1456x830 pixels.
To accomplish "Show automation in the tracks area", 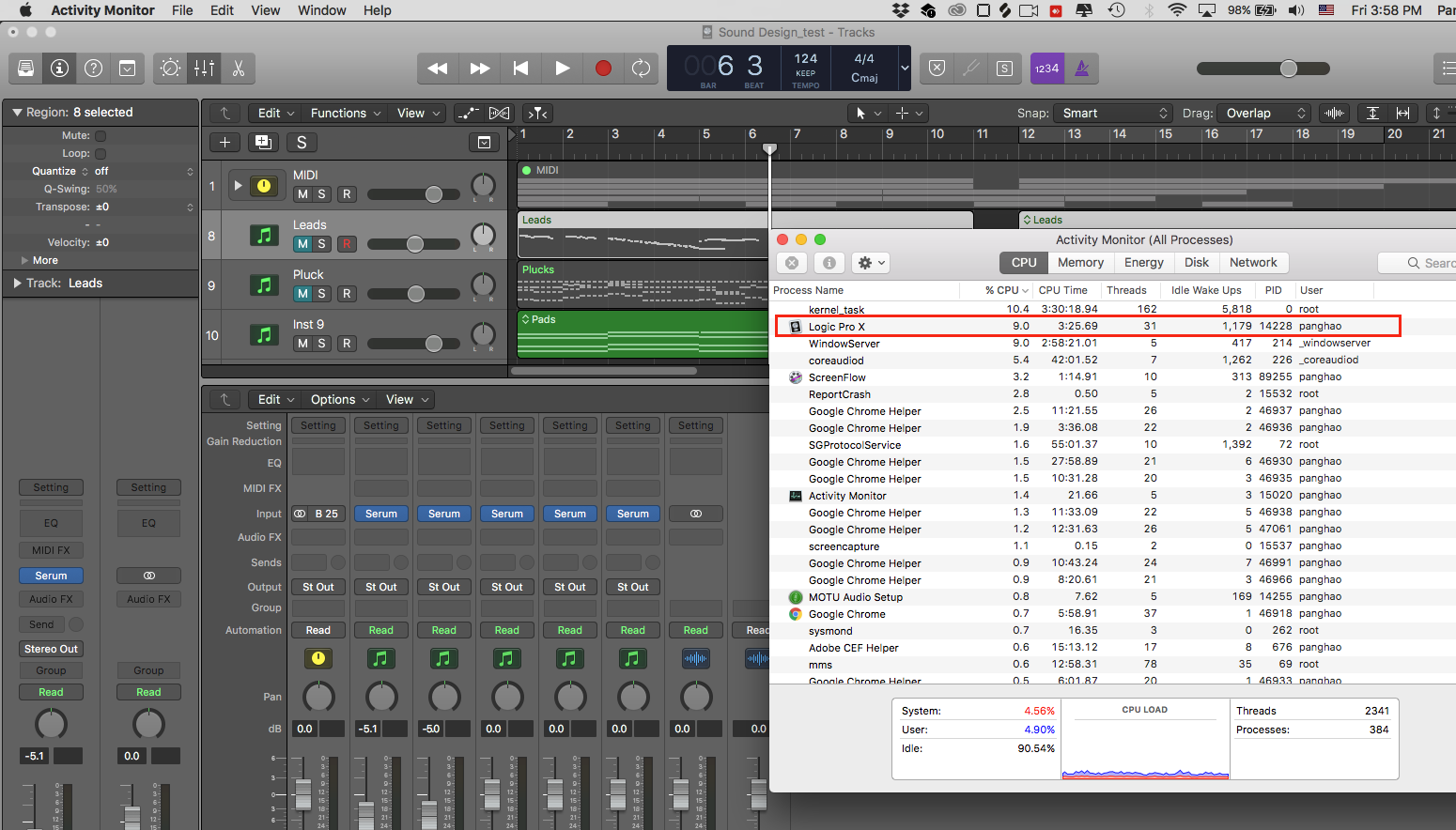I will coord(468,114).
